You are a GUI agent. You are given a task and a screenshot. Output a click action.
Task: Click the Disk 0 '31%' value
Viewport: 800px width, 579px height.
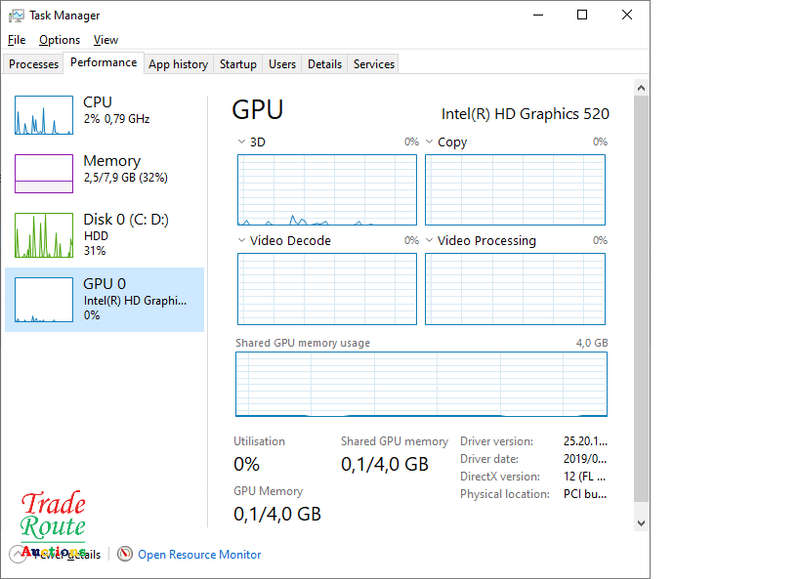pos(95,250)
